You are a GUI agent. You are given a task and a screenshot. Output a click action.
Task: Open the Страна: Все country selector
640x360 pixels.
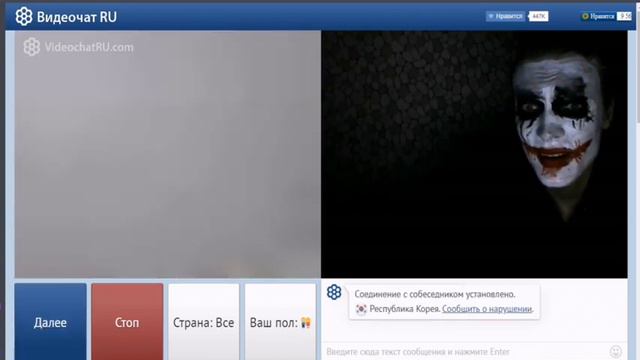pos(204,322)
